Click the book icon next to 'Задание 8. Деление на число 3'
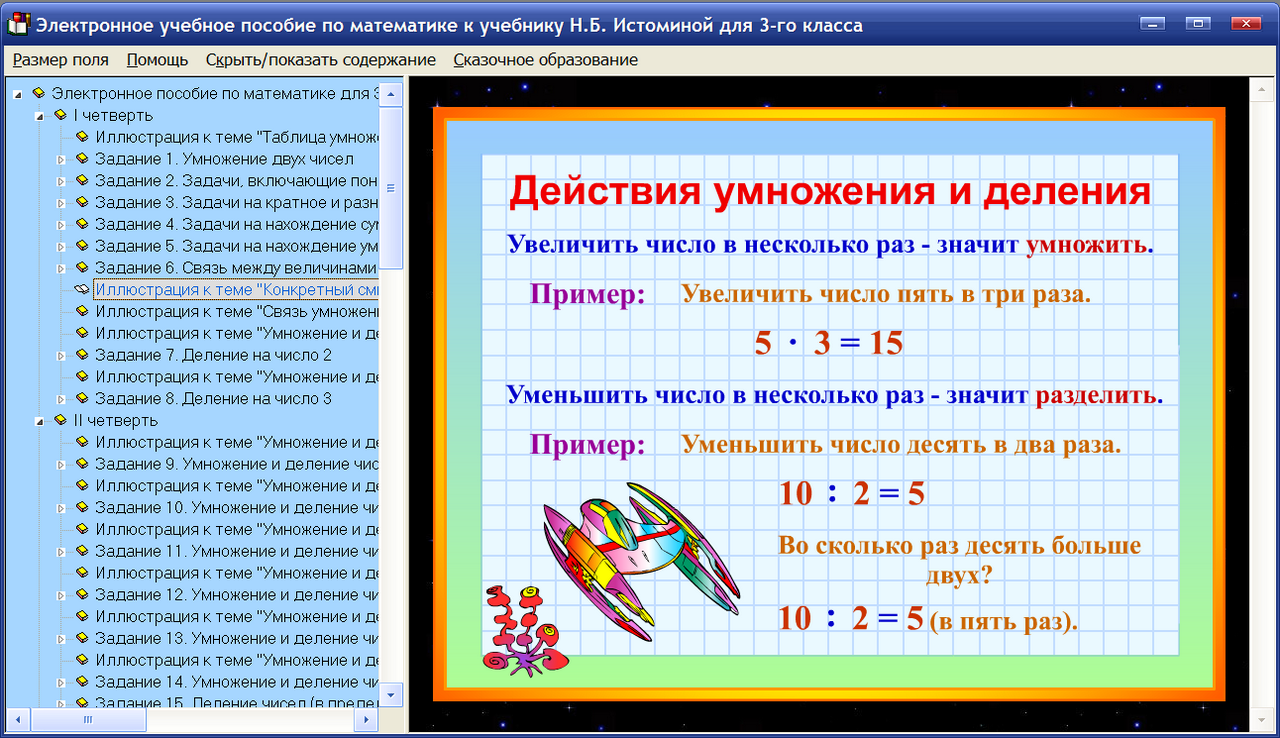Viewport: 1280px width, 738px height. point(81,398)
